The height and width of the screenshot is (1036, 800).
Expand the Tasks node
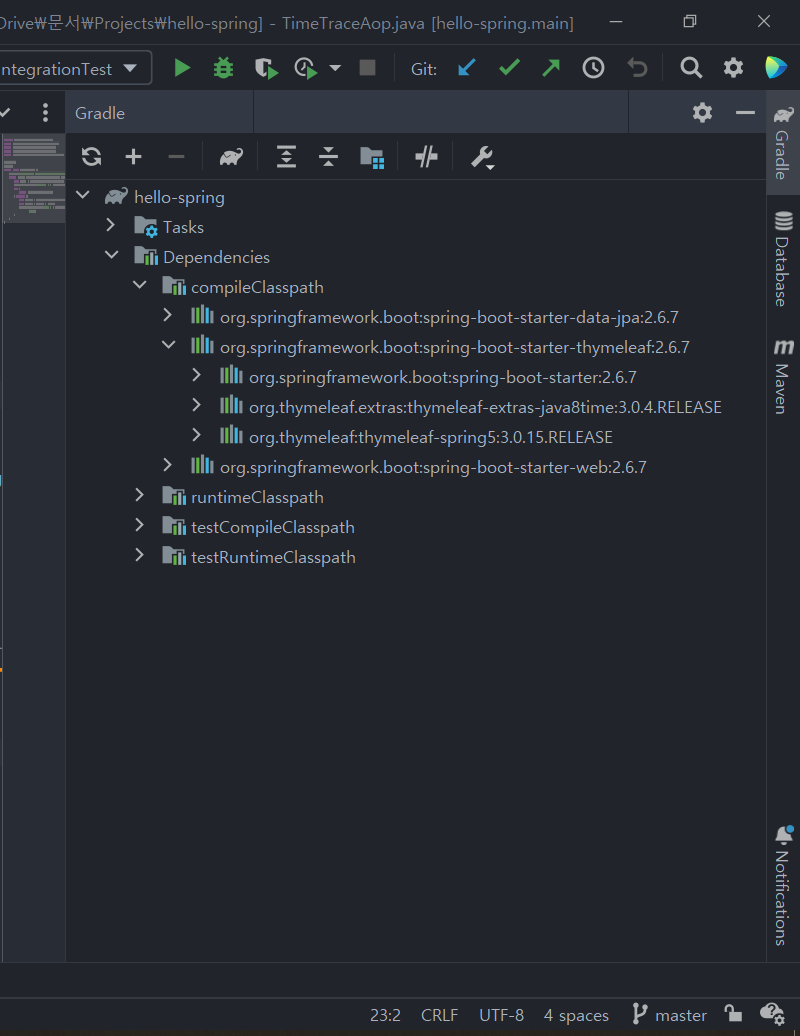click(111, 225)
